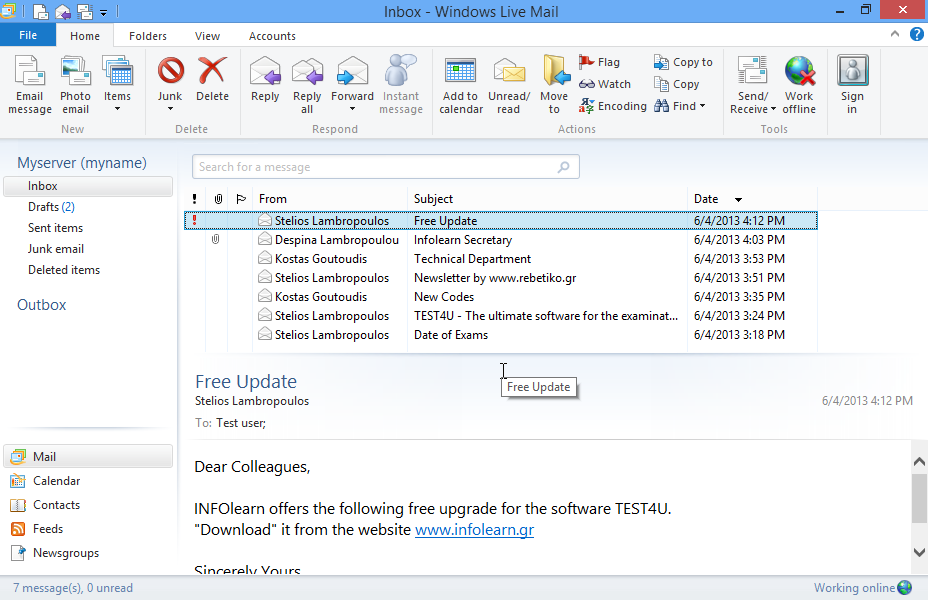
Task: Select the Inbox folder
Action: tap(88, 186)
